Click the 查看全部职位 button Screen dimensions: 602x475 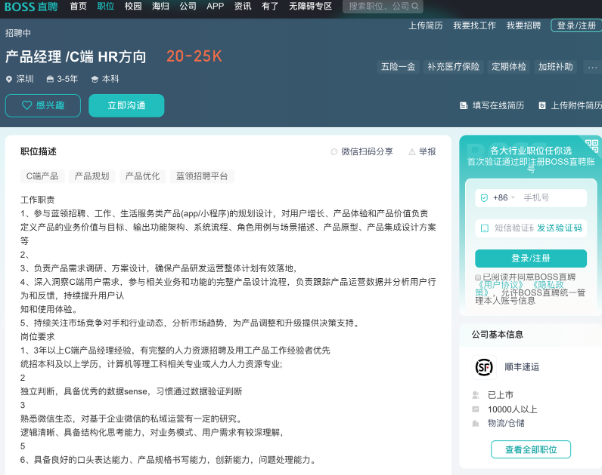point(531,449)
